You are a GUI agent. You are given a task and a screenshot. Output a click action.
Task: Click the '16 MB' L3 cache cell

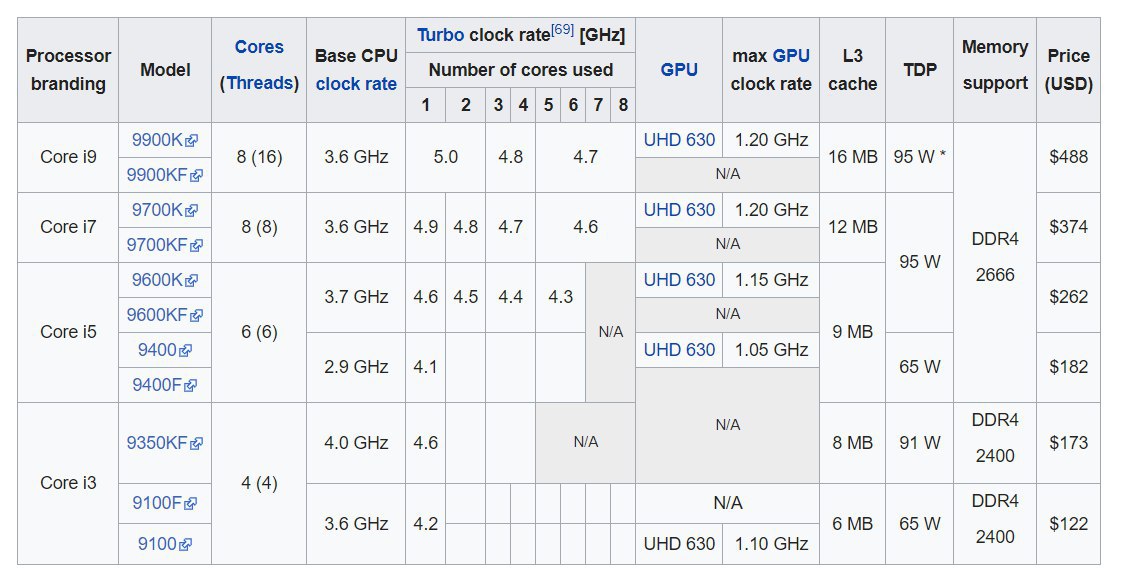point(852,157)
